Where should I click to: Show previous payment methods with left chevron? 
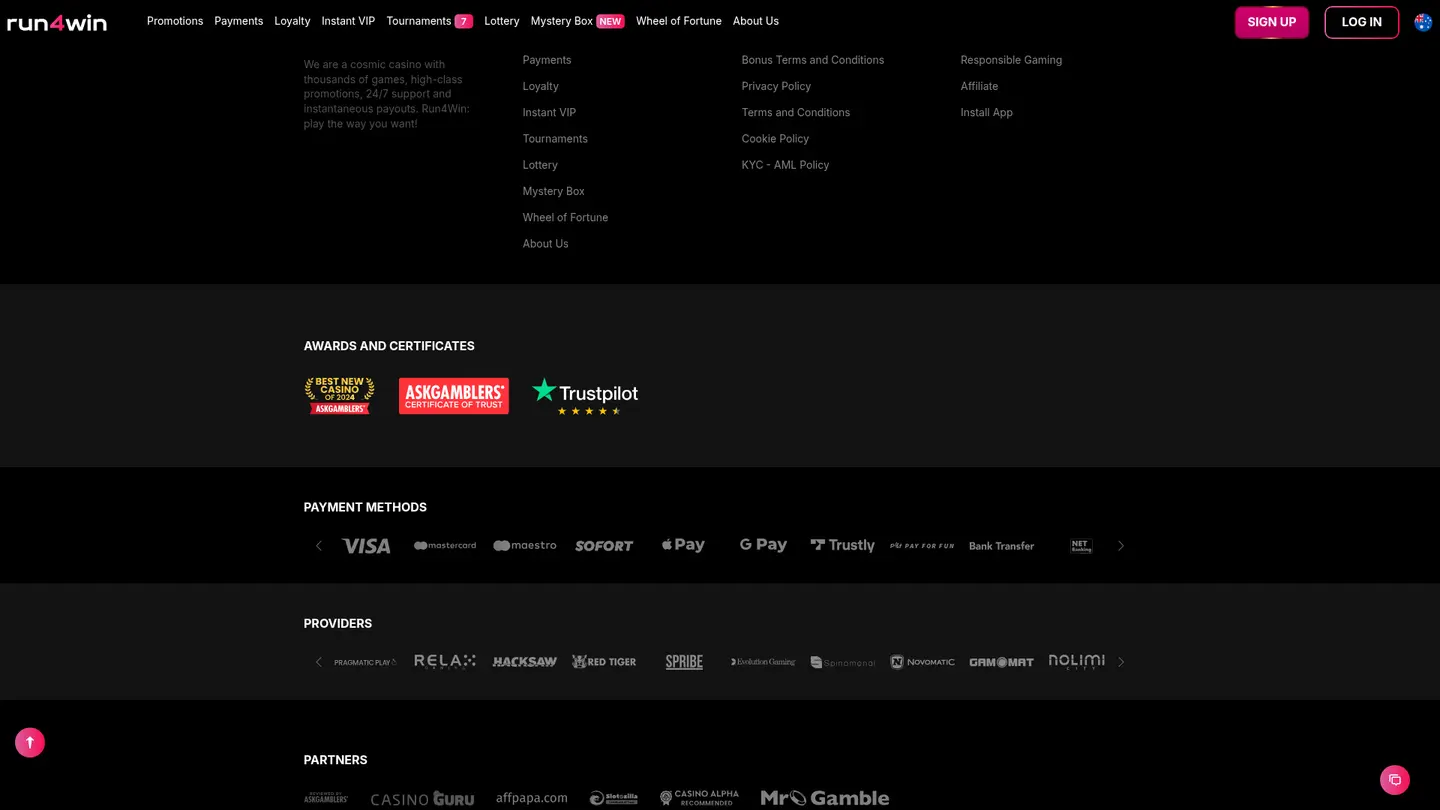pos(319,546)
